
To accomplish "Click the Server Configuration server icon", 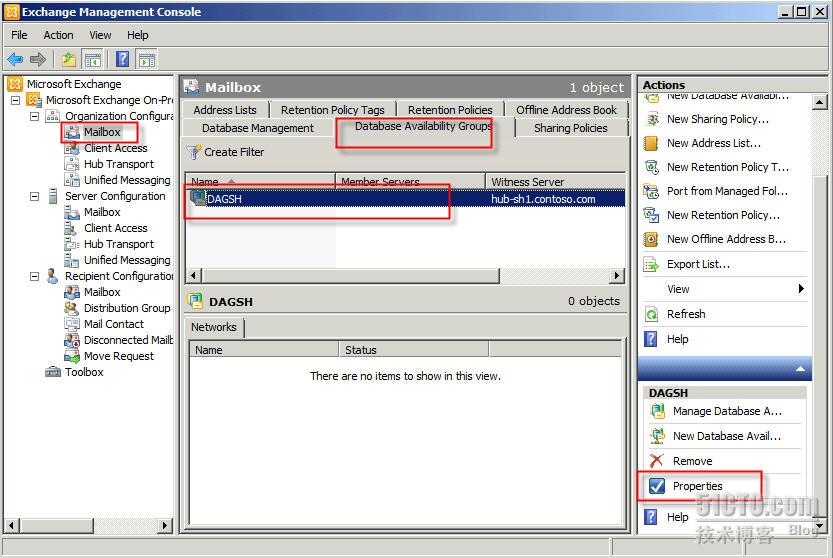I will pos(53,196).
